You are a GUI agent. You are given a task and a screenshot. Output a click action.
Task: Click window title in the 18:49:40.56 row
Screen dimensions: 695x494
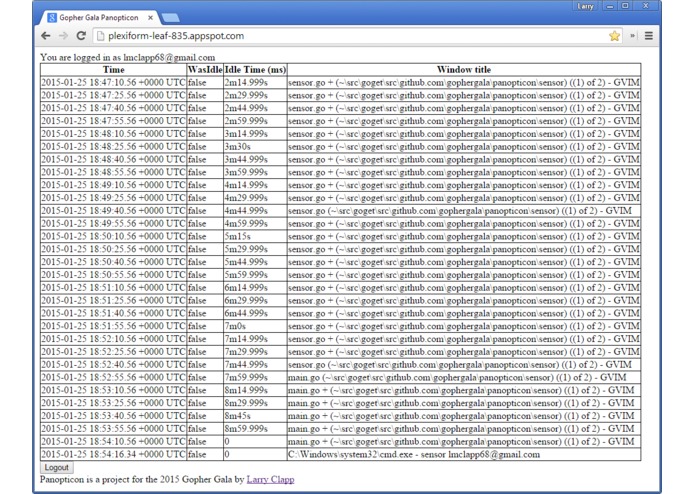pyautogui.click(x=464, y=211)
